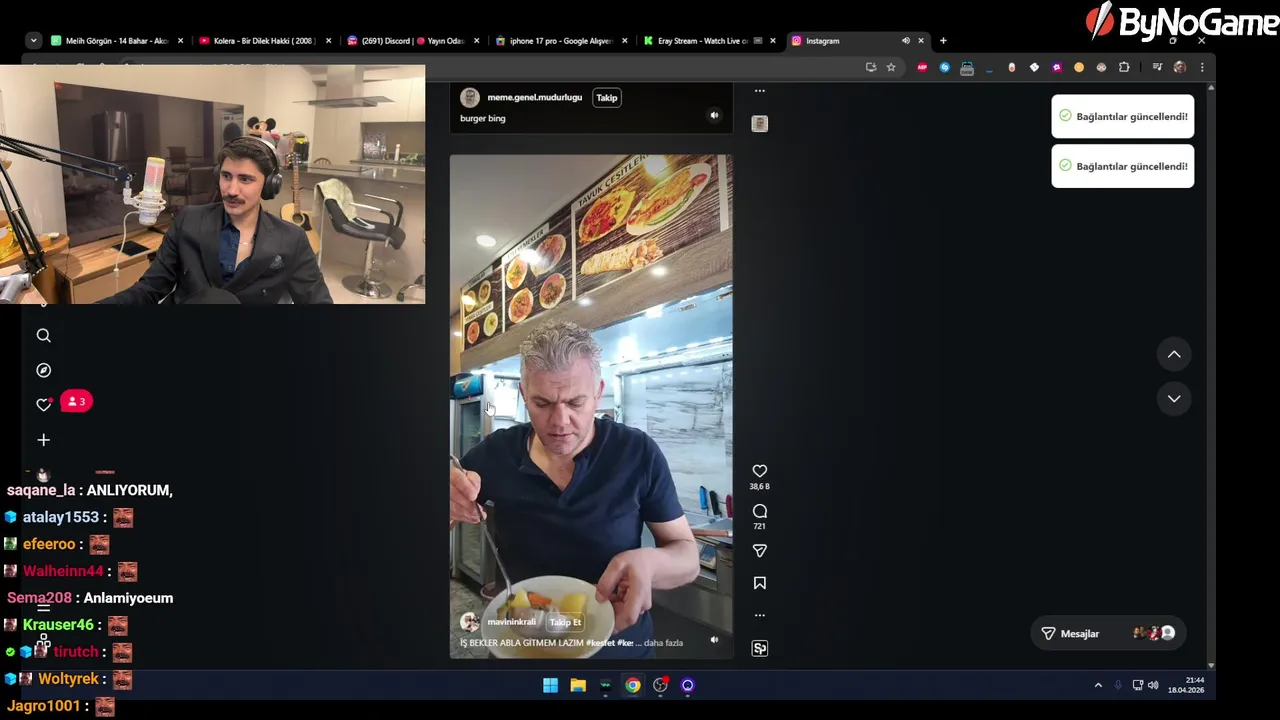Toggle sound on the burger bing reel
Viewport: 1280px width, 720px height.
tap(714, 115)
